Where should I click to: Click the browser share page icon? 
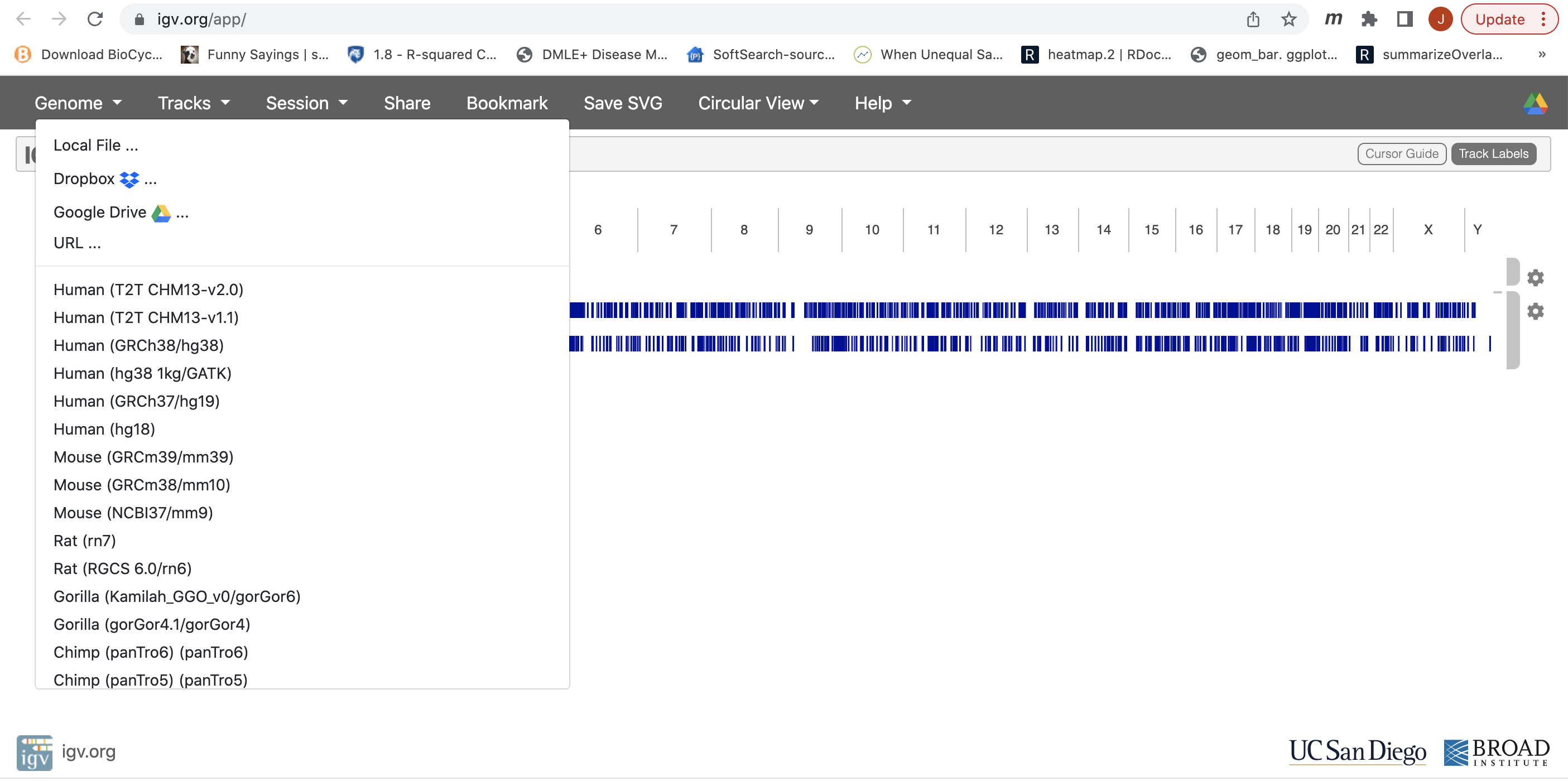click(1253, 20)
